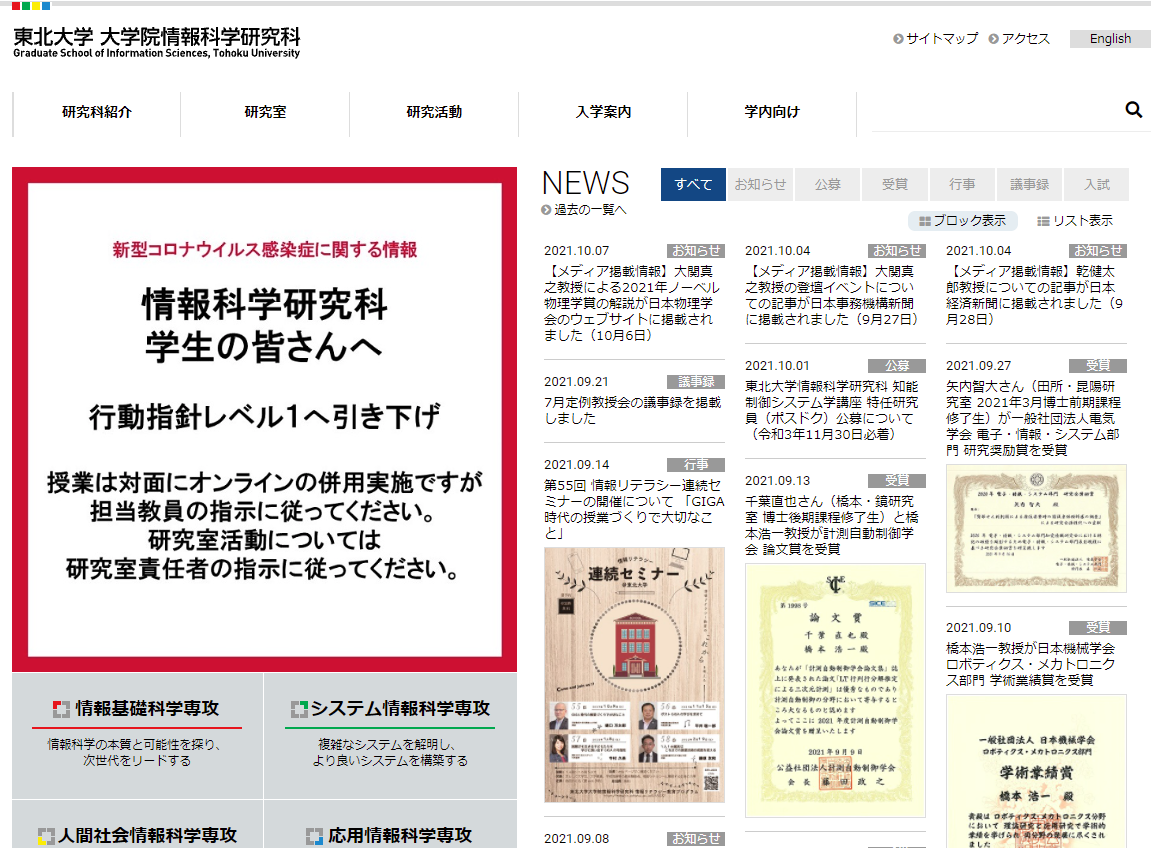This screenshot has width=1151, height=848.
Task: Click the list view icon
Action: [1042, 221]
